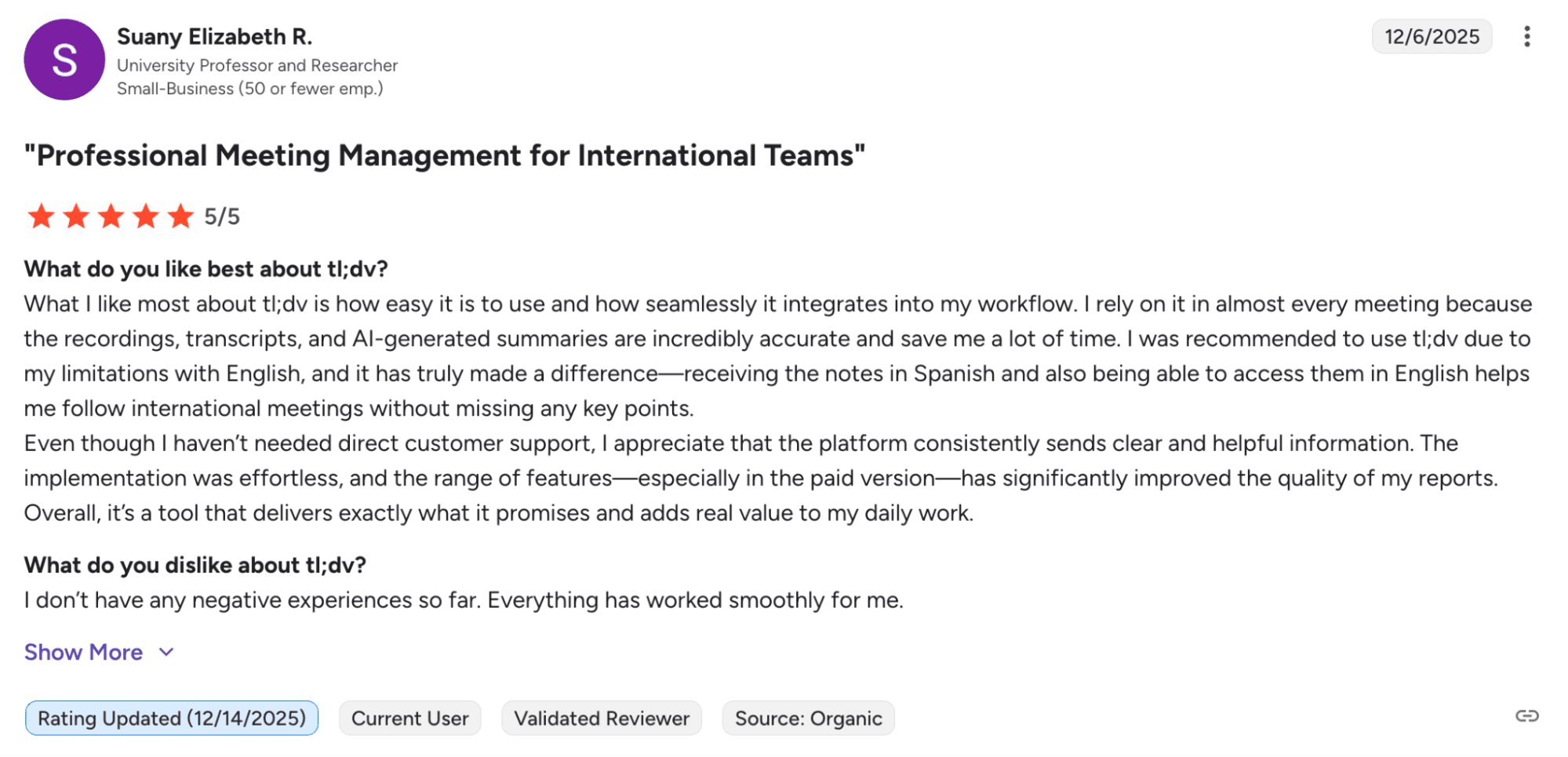Click the 5/5 rating score text
This screenshot has width=1568, height=757.
pos(222,217)
